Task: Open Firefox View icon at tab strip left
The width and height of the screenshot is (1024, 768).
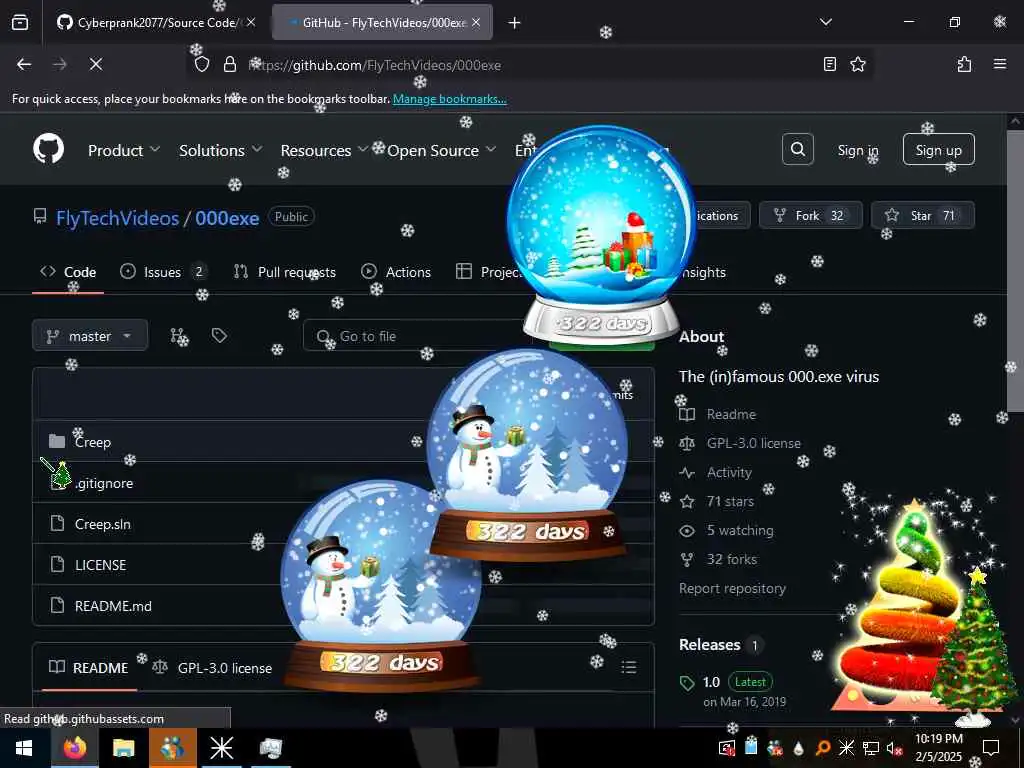Action: click(x=20, y=23)
